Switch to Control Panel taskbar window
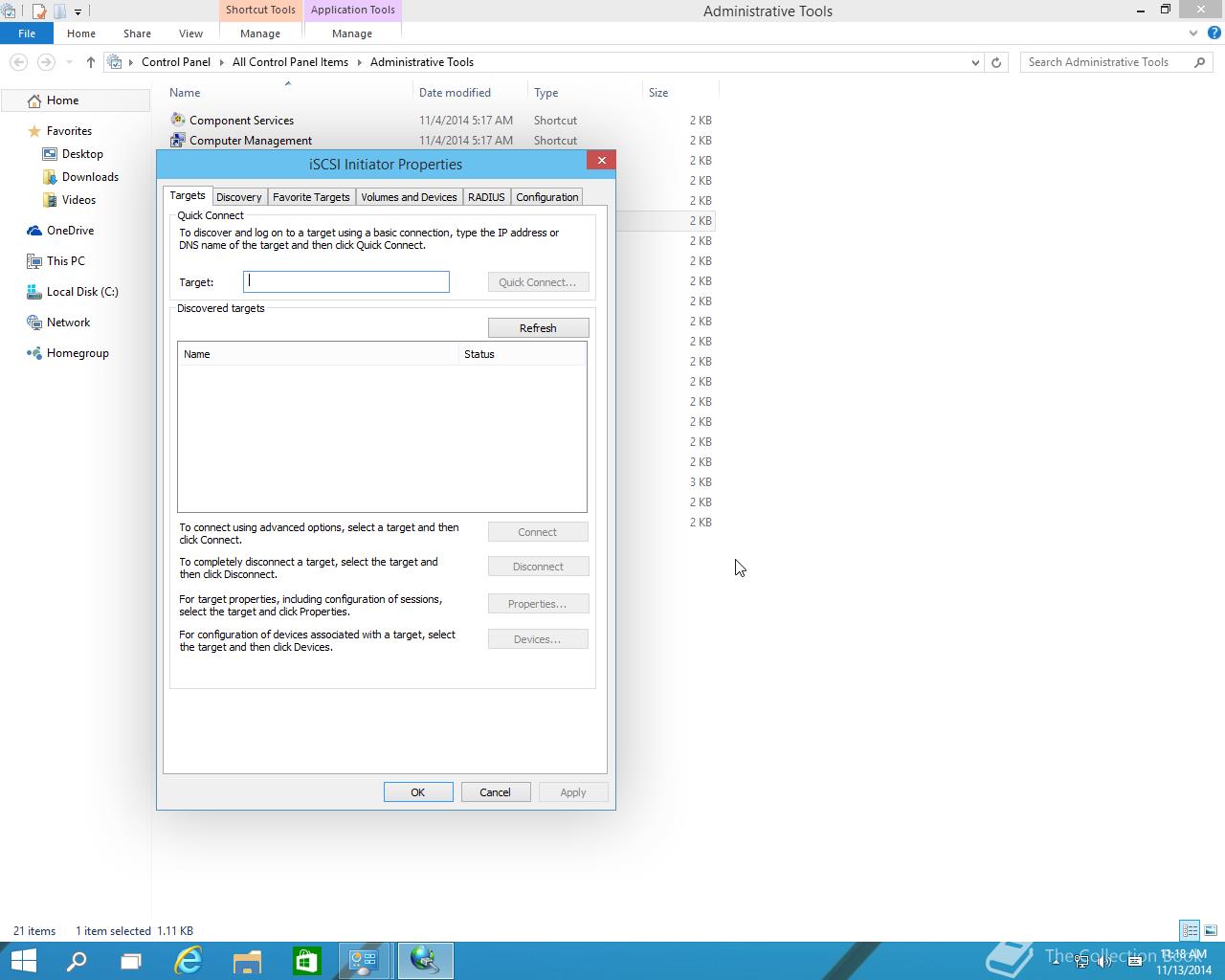The image size is (1225, 980). (365, 961)
